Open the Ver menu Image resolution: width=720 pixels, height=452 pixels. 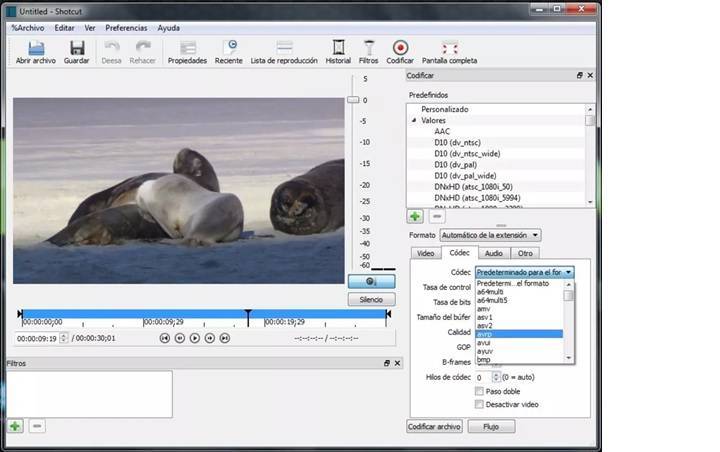coord(90,28)
